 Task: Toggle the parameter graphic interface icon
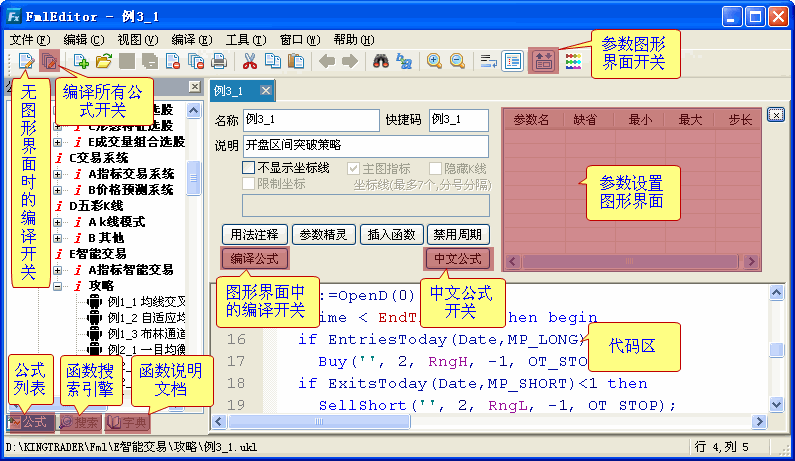click(x=543, y=61)
